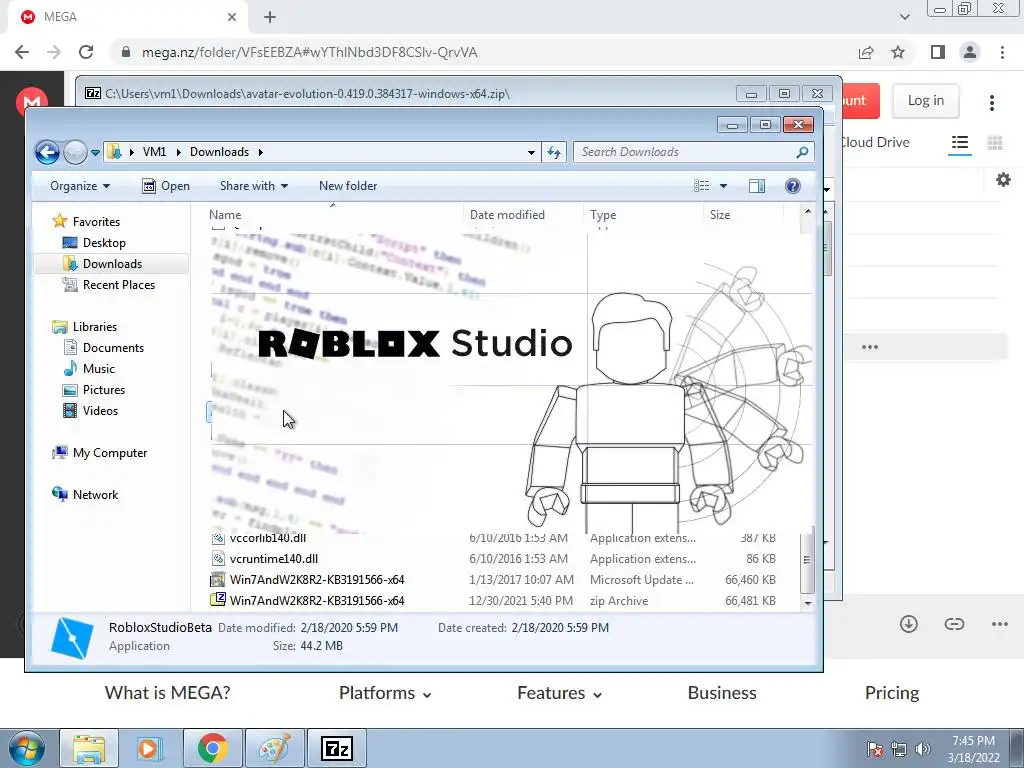Open the Chrome profile avatar menu

point(970,52)
